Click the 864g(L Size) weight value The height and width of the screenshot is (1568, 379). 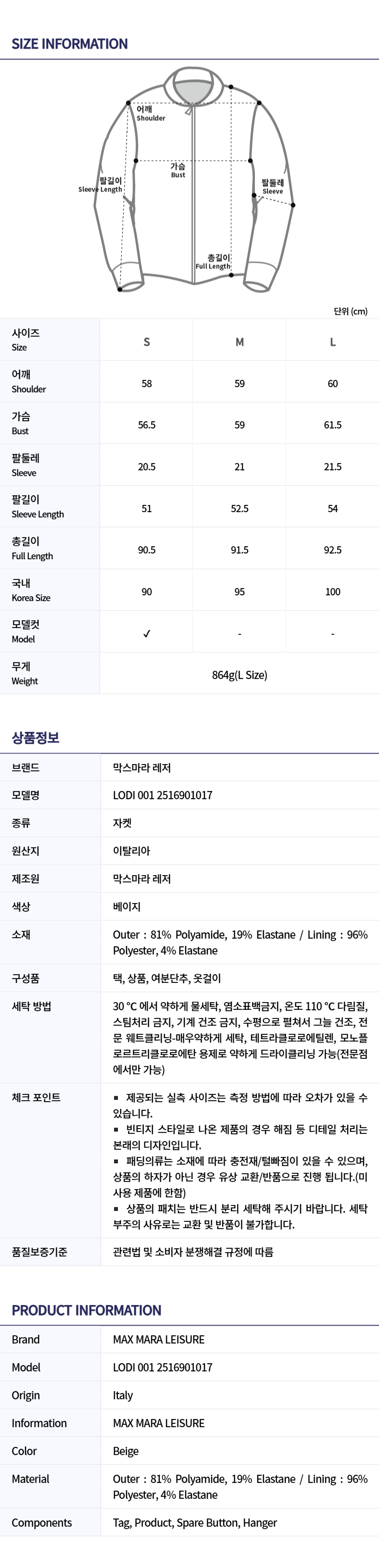(240, 675)
